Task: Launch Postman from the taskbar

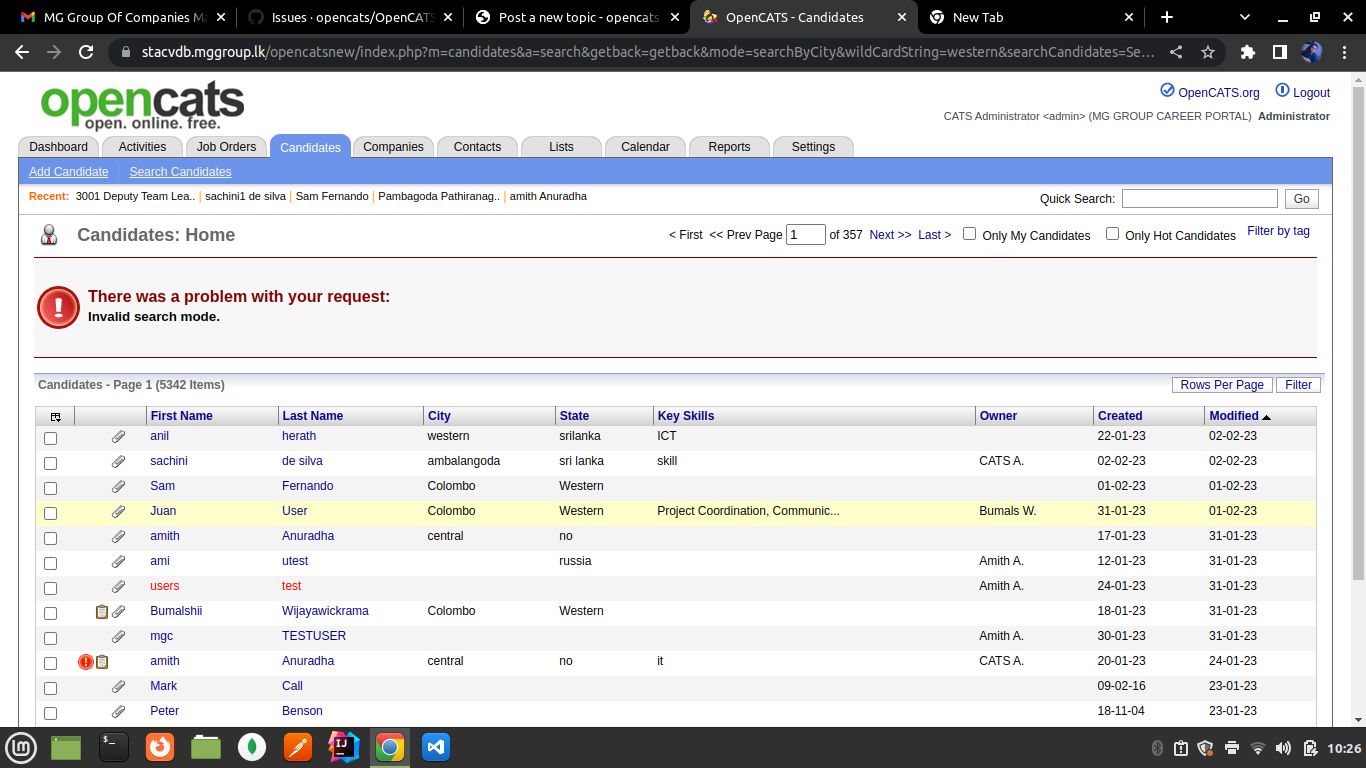Action: [x=298, y=747]
